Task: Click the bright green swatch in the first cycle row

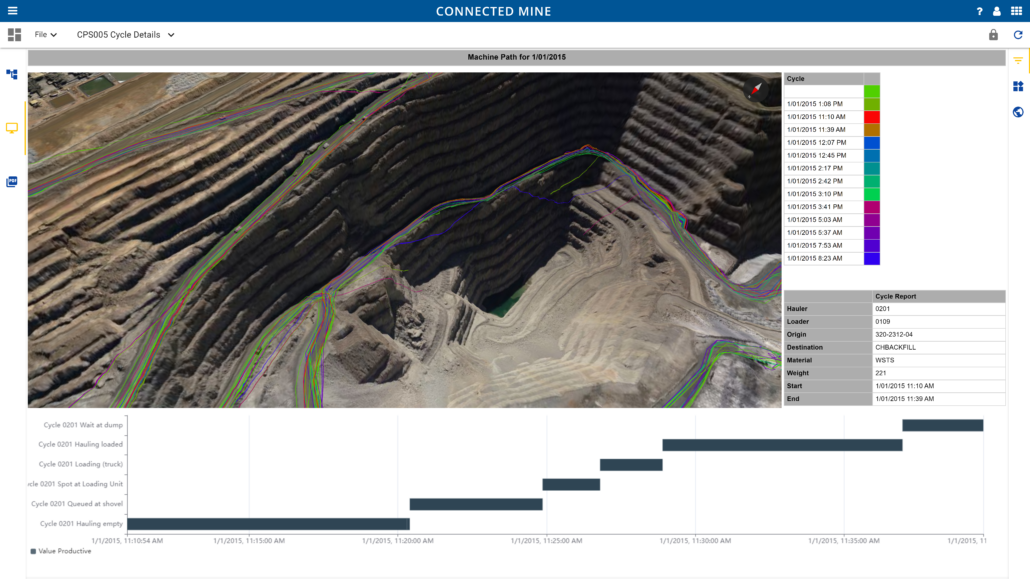Action: (872, 91)
